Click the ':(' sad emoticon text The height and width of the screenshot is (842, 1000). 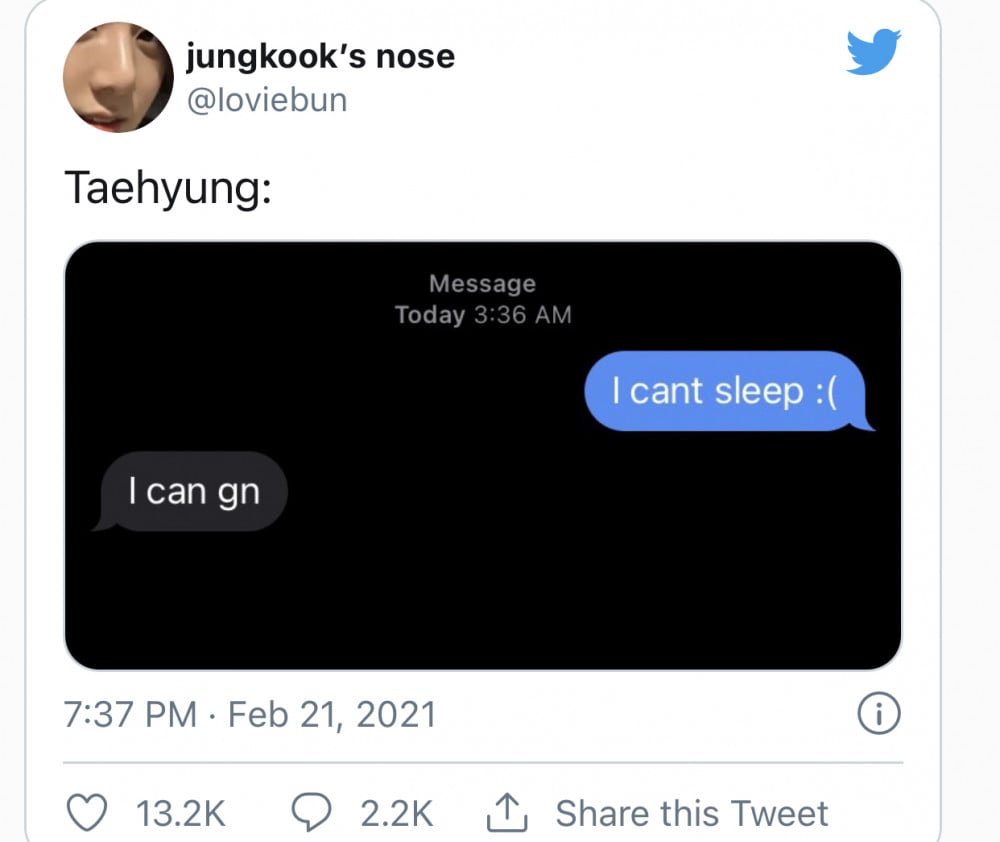826,391
